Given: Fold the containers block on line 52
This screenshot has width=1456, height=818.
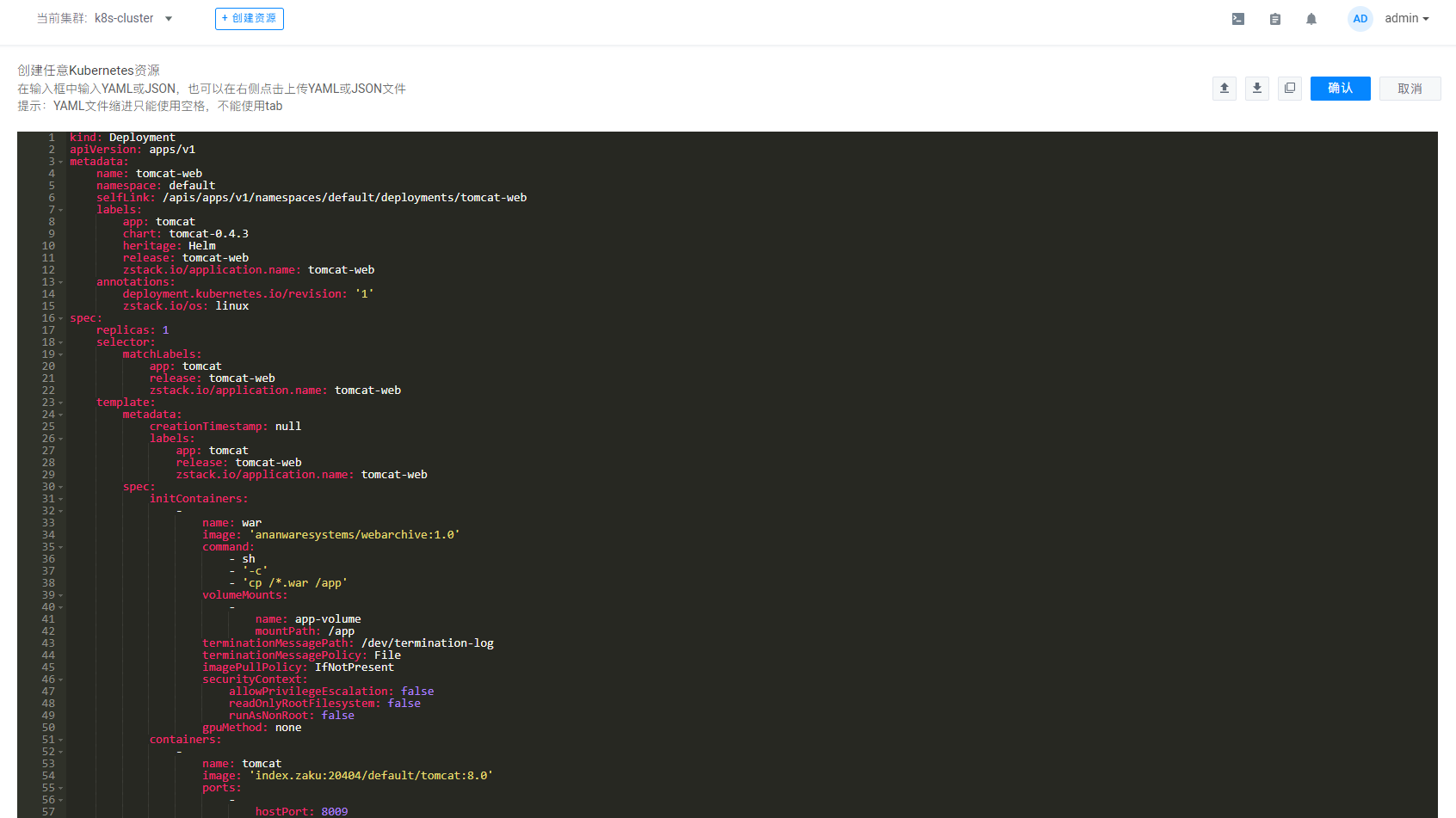Looking at the screenshot, I should [x=59, y=751].
